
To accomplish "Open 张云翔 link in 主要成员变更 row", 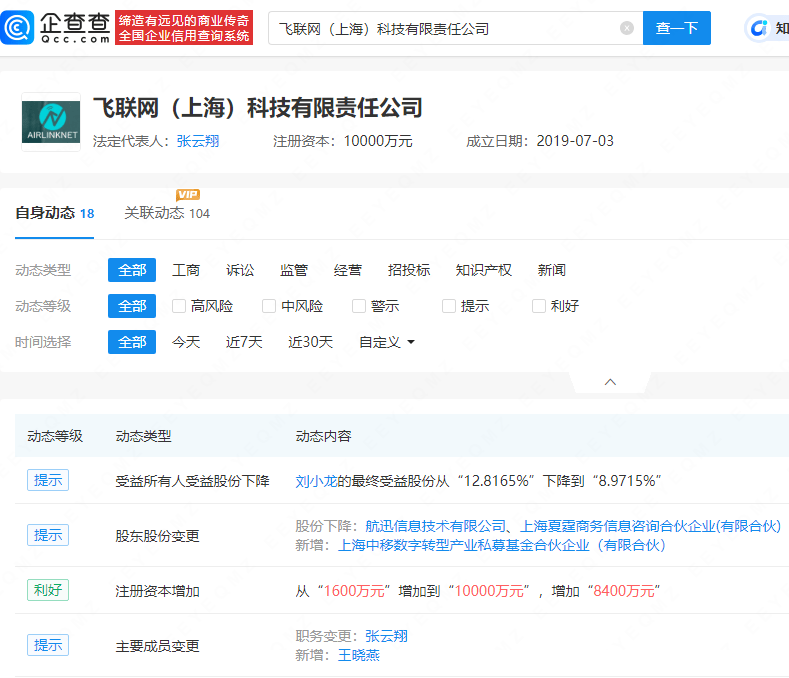I will [x=386, y=636].
